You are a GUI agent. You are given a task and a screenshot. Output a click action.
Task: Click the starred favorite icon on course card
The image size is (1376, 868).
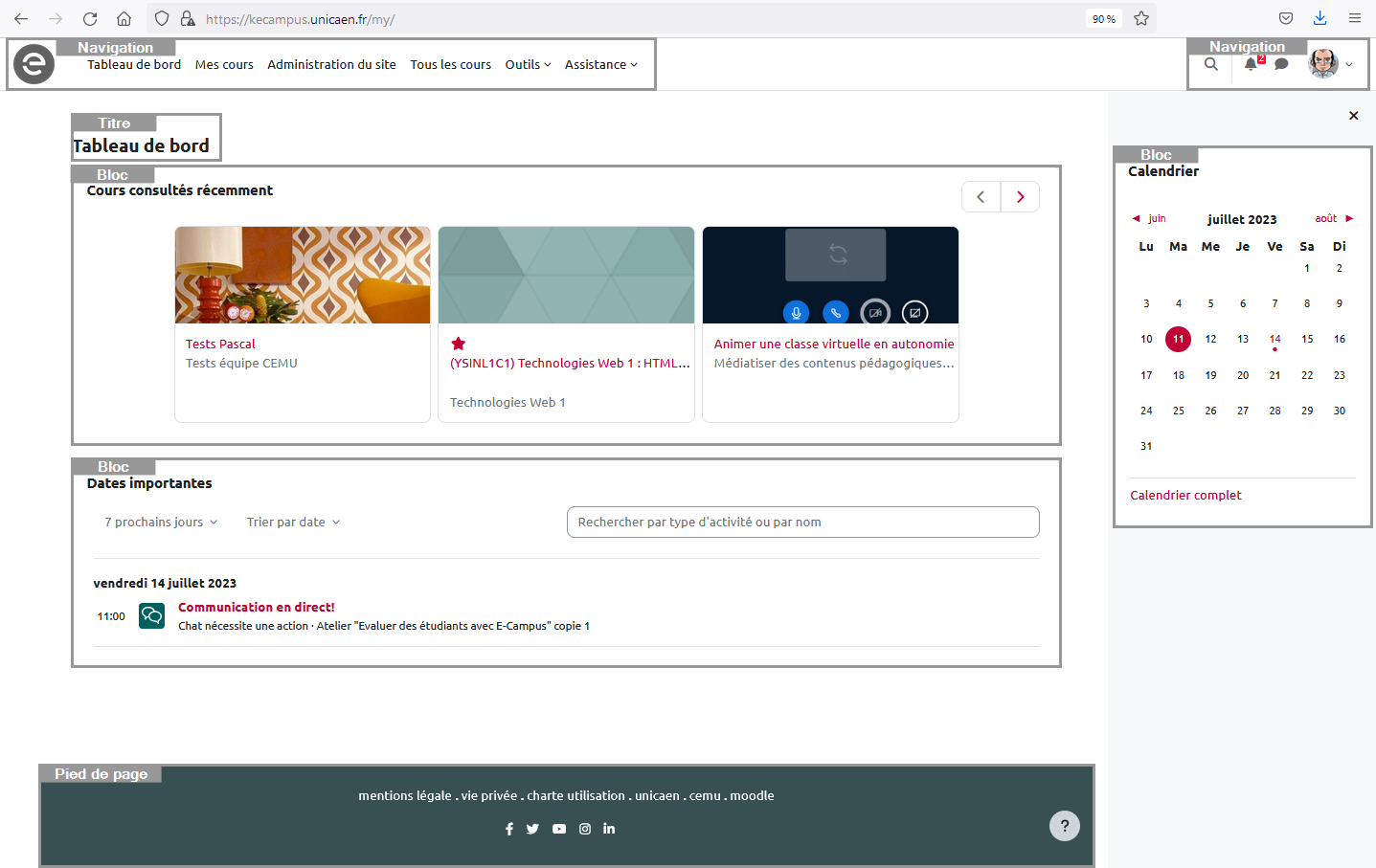pyautogui.click(x=459, y=344)
